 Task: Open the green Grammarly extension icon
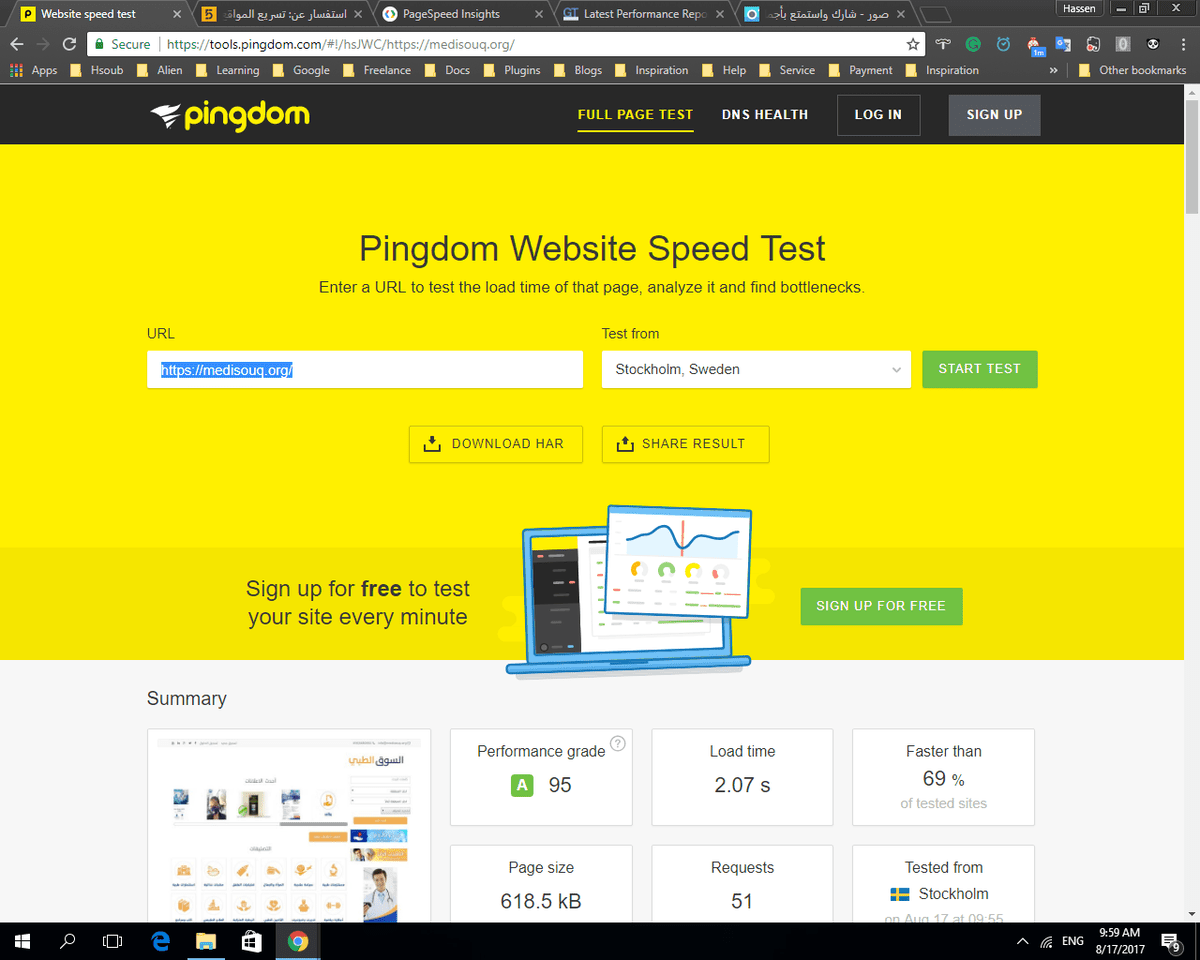(x=973, y=44)
